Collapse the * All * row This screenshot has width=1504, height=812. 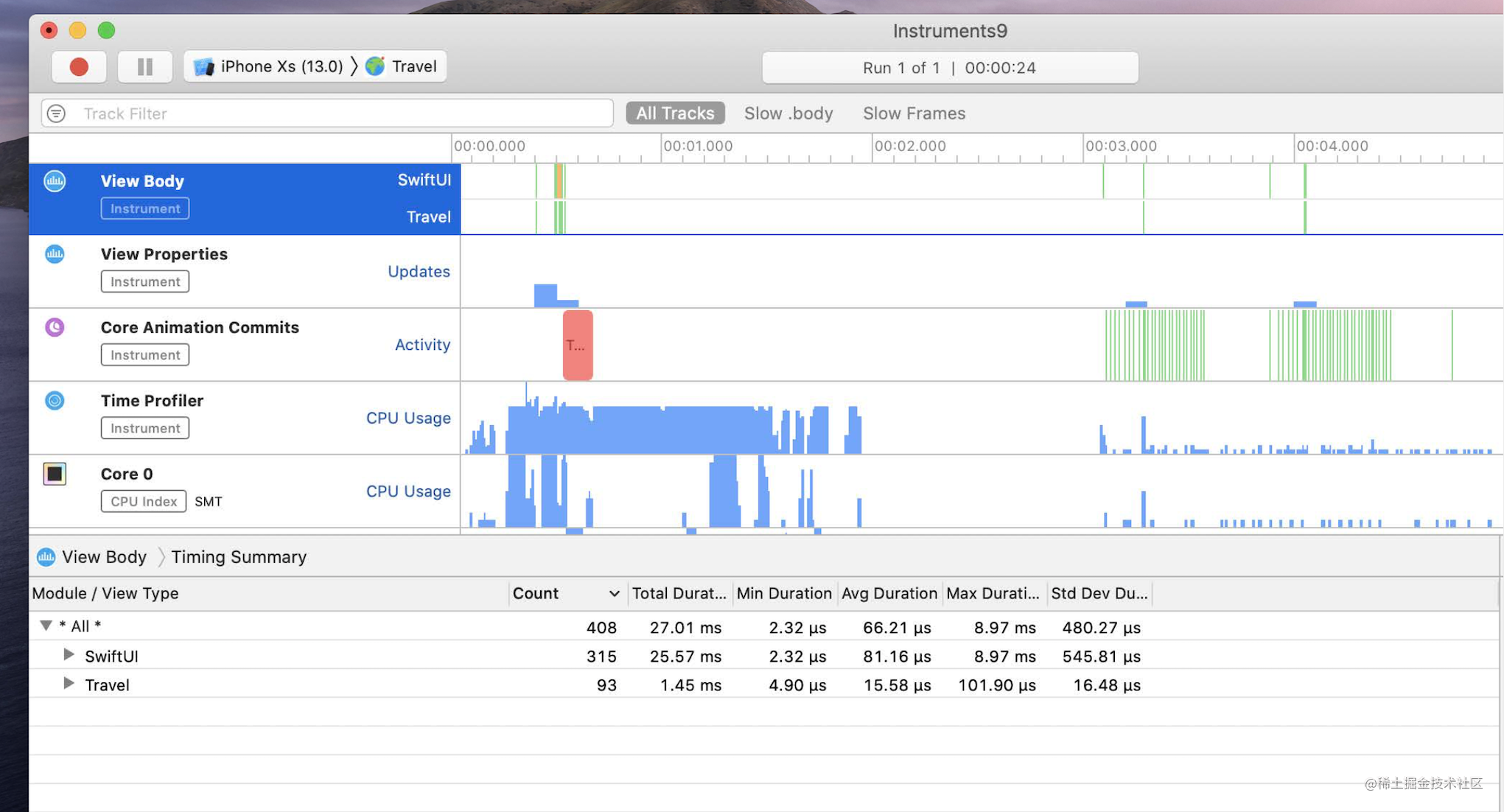pyautogui.click(x=46, y=626)
